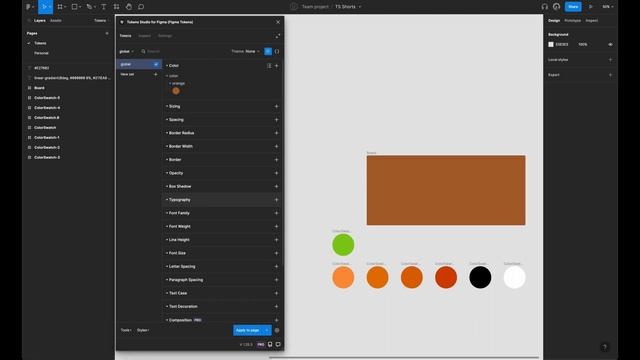Screen dimensions: 640x360
Task: Click the Present play icon
Action: tap(590, 7)
